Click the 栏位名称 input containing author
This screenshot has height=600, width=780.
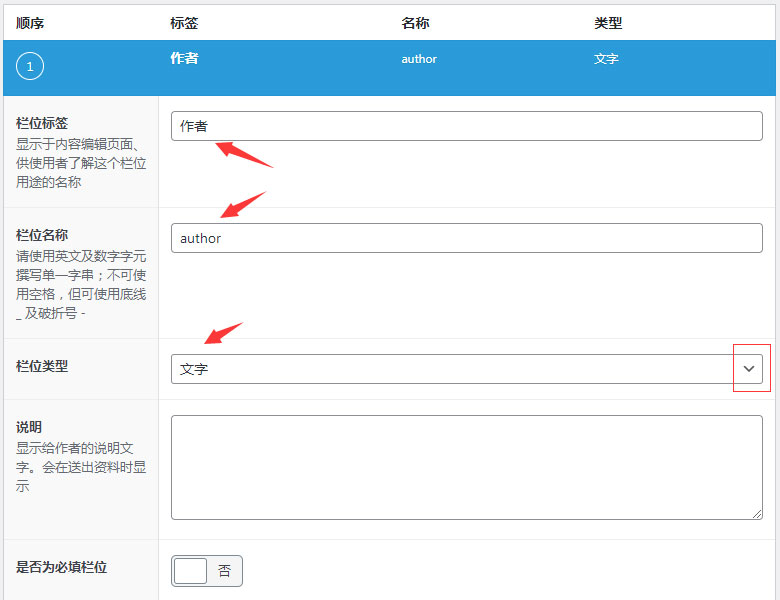tap(466, 238)
